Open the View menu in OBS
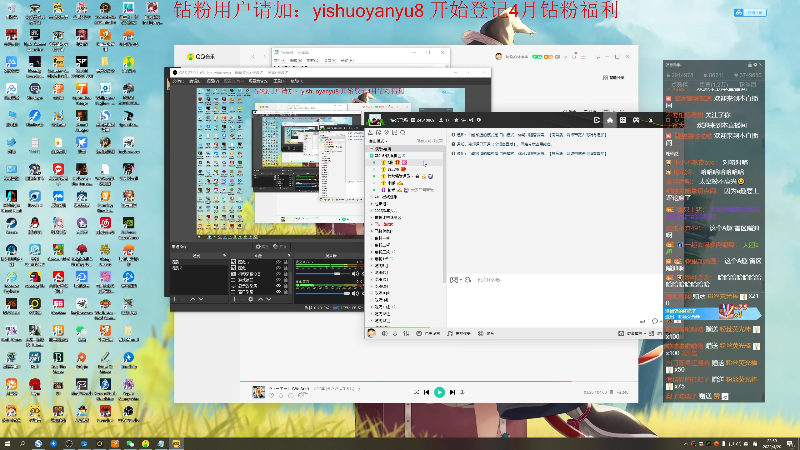 [213, 81]
